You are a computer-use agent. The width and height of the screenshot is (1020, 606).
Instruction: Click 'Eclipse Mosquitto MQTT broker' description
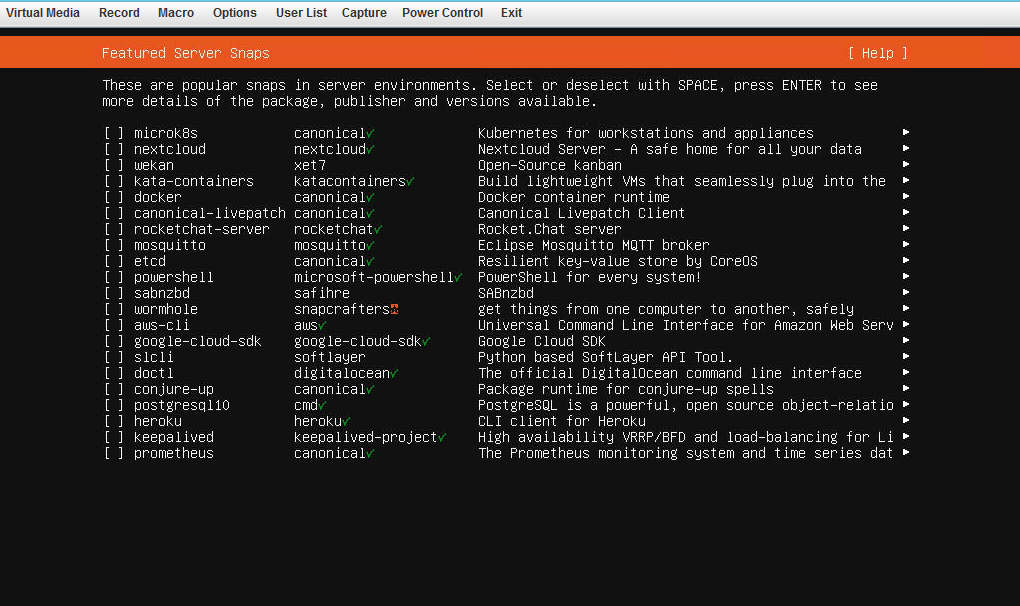[593, 245]
